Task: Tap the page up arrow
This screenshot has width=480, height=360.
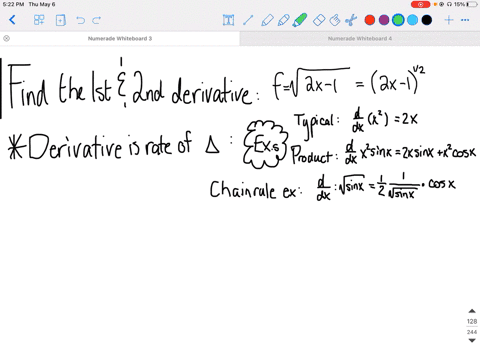Action: point(472,311)
